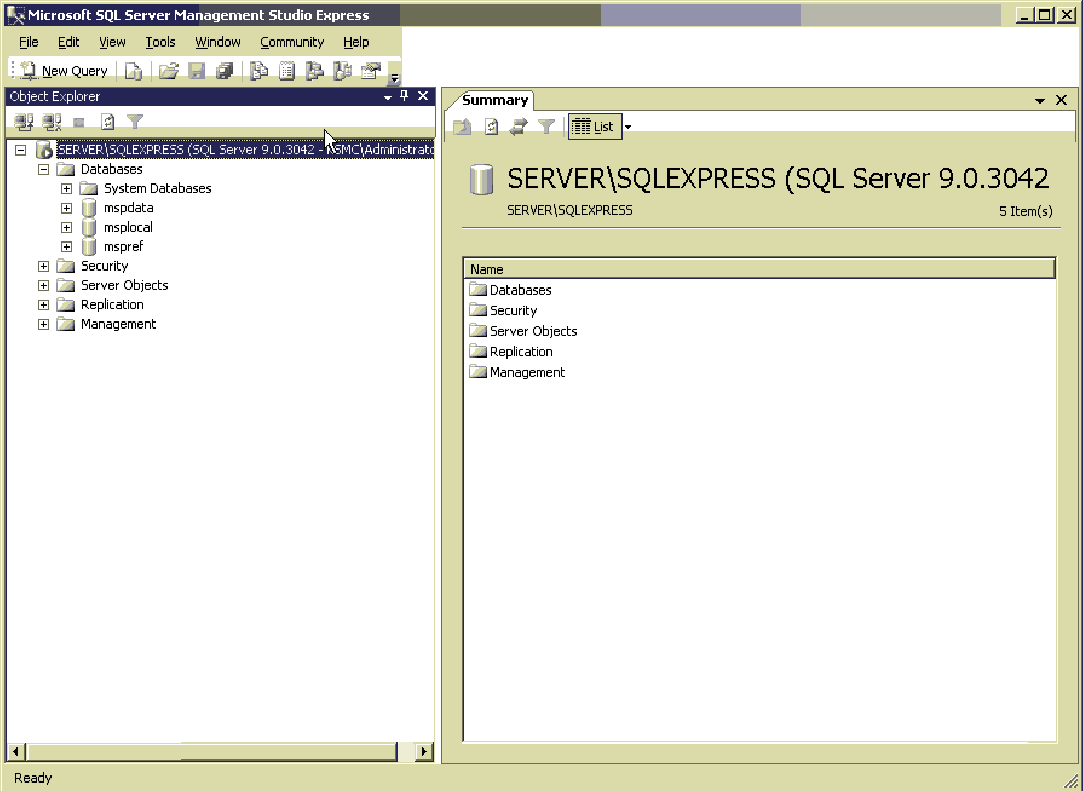Viewport: 1083px width, 791px height.
Task: Click the Name column header
Action: (759, 269)
